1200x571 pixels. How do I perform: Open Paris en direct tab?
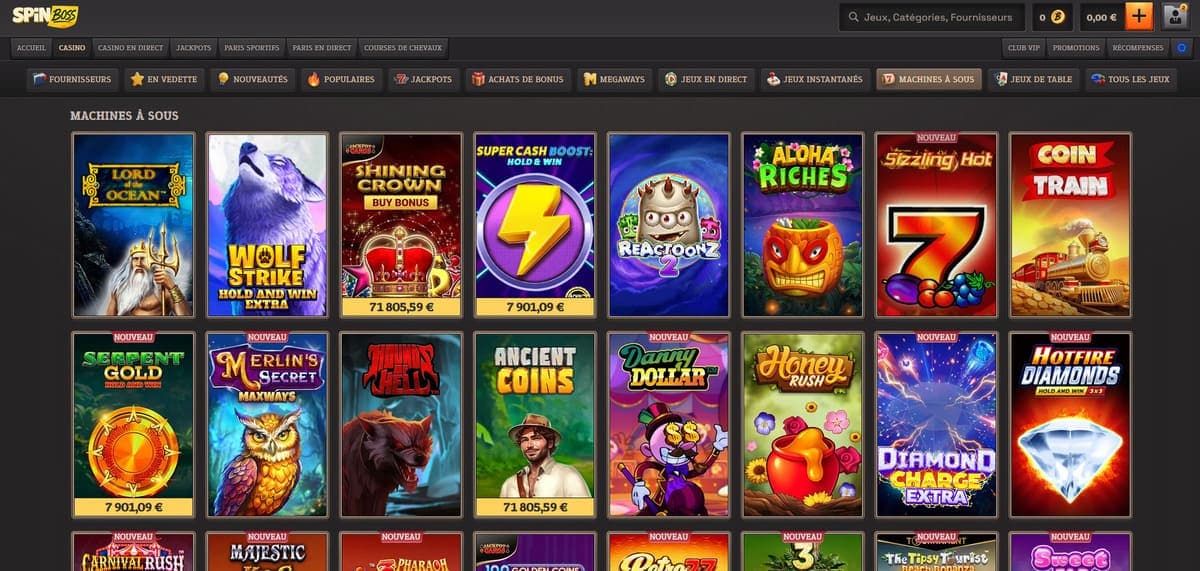click(x=322, y=47)
